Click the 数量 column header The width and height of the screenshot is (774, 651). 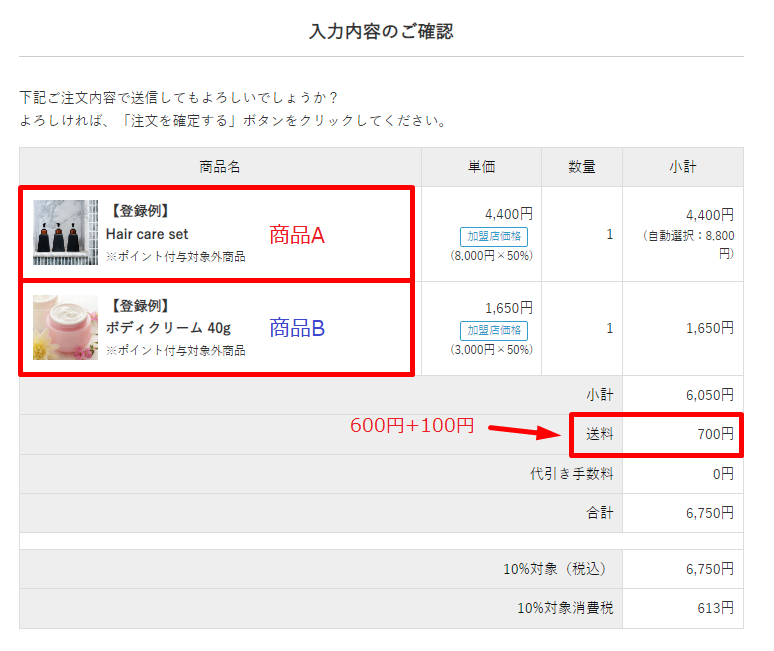[582, 167]
